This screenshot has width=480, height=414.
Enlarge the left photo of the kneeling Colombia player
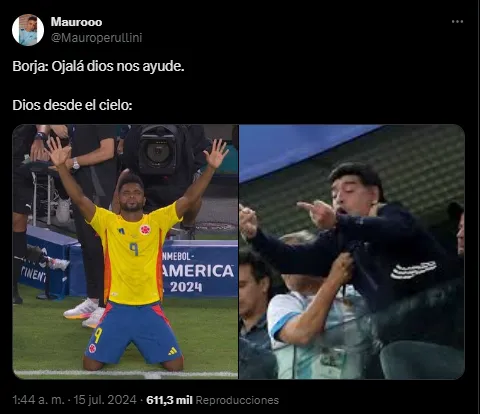[125, 252]
